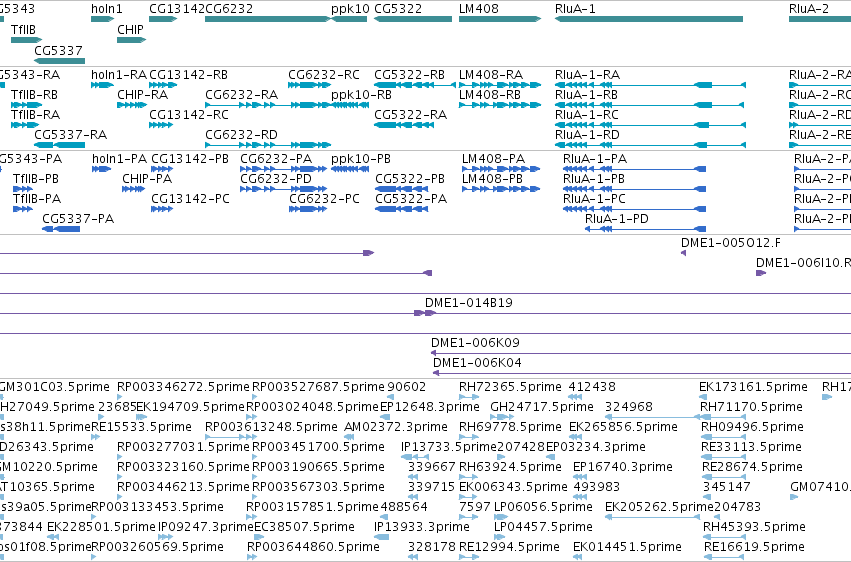This screenshot has width=851, height=562.
Task: Select the ppk10 gene label
Action: [x=350, y=9]
